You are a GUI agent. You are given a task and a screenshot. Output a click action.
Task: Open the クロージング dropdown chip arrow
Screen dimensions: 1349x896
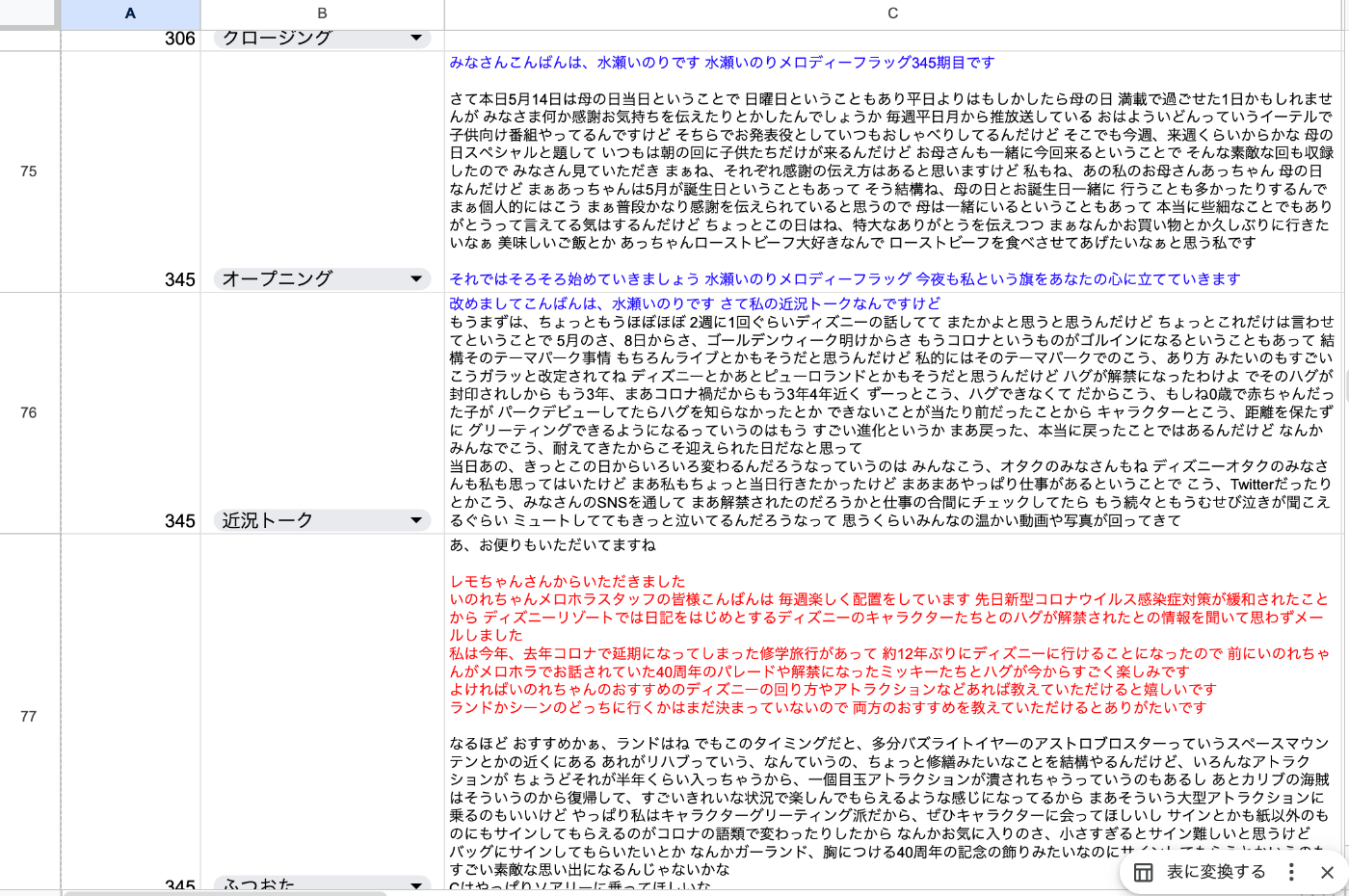point(416,39)
